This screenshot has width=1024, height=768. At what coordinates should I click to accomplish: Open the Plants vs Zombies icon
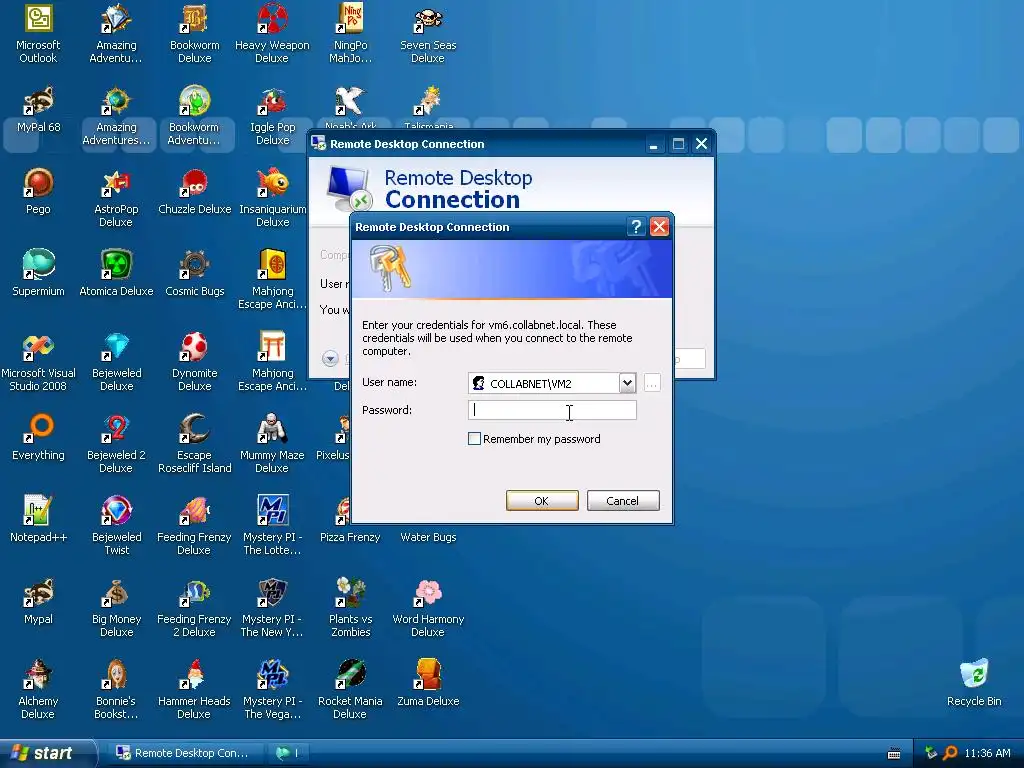[350, 608]
